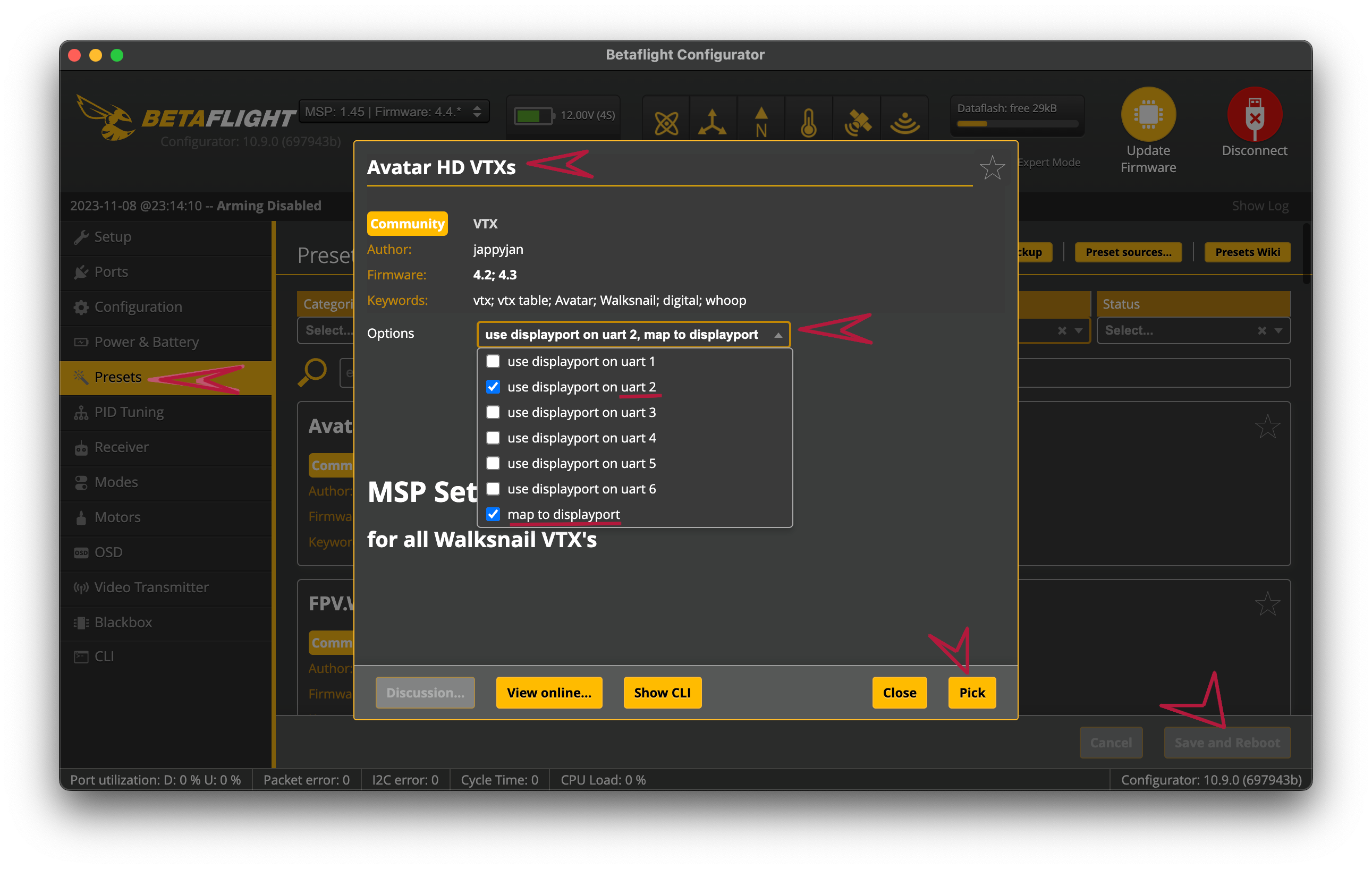Image resolution: width=1372 pixels, height=869 pixels.
Task: Click the Update Firmware chip icon
Action: (x=1148, y=114)
